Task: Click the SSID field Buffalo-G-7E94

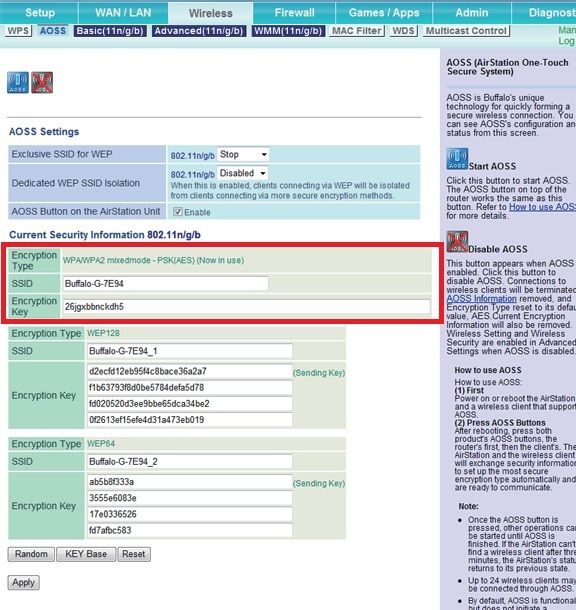Action: pos(165,284)
